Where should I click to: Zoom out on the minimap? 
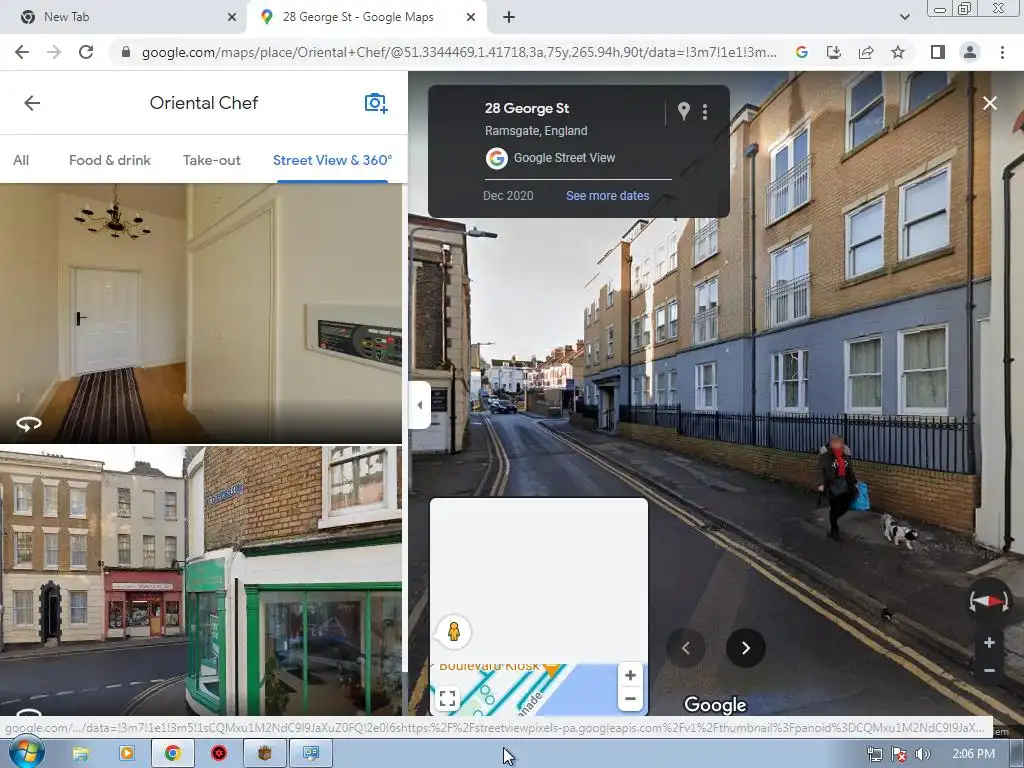tap(630, 699)
